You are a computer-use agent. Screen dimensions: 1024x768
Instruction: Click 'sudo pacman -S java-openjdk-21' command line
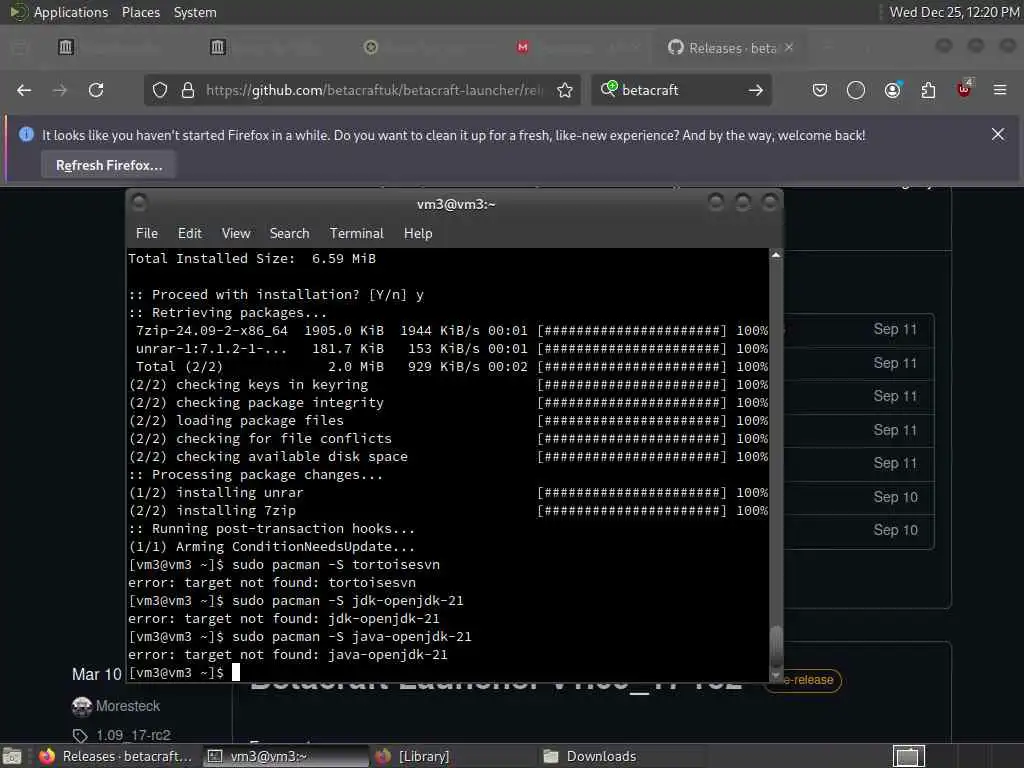(x=352, y=637)
